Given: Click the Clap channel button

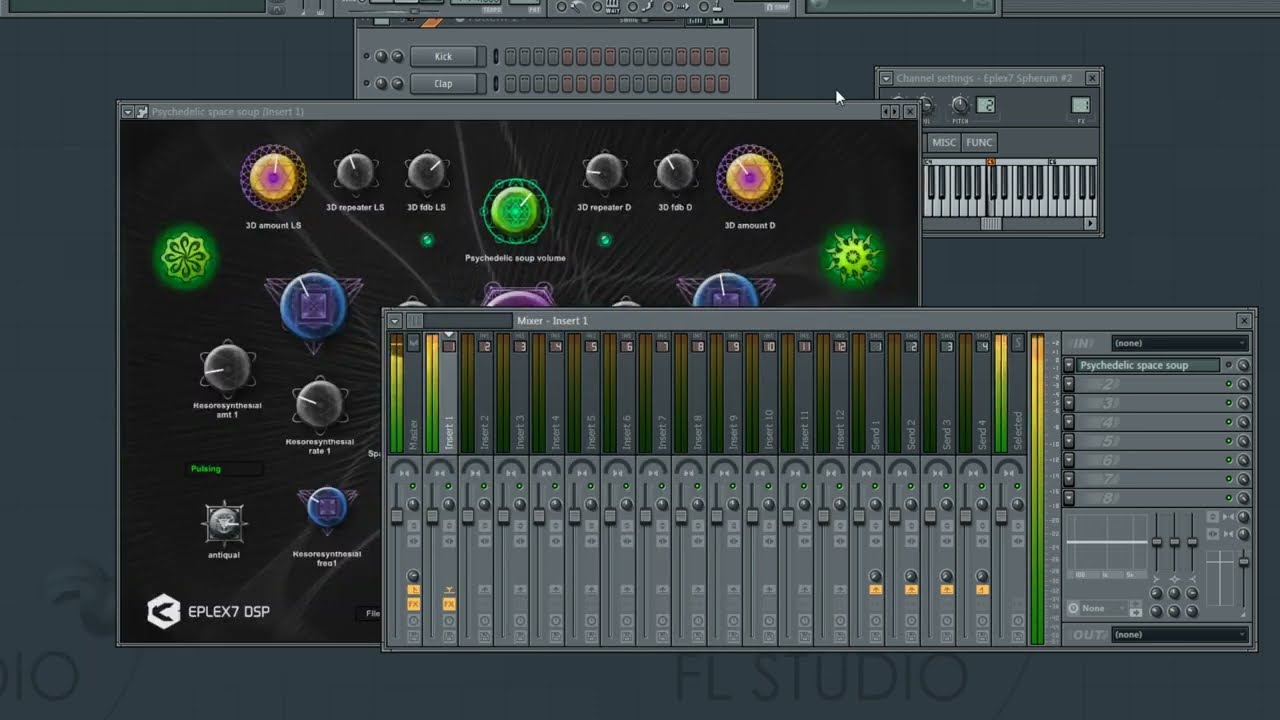Looking at the screenshot, I should click(x=443, y=84).
